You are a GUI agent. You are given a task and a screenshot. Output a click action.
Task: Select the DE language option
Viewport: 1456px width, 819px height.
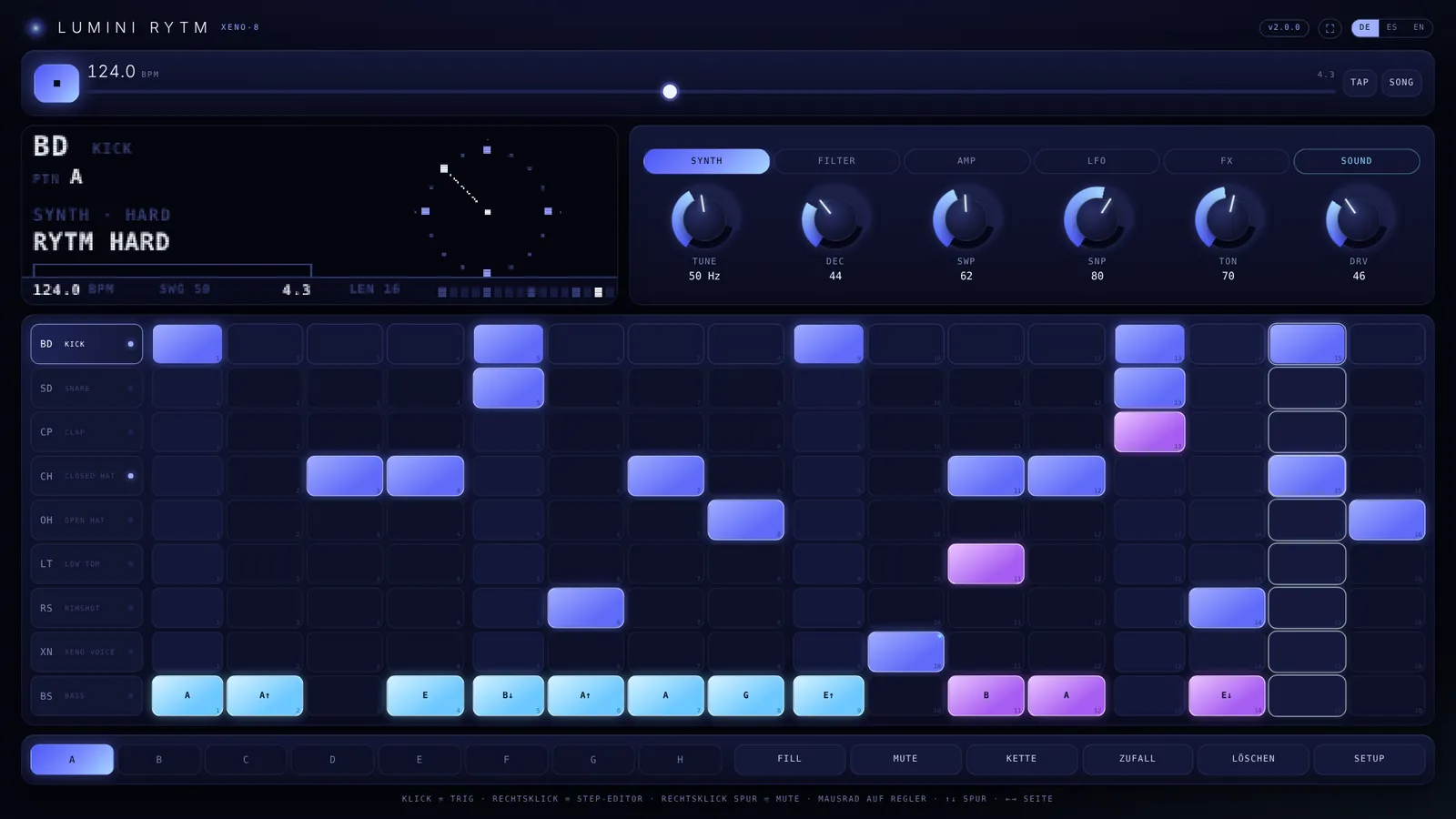point(1364,28)
